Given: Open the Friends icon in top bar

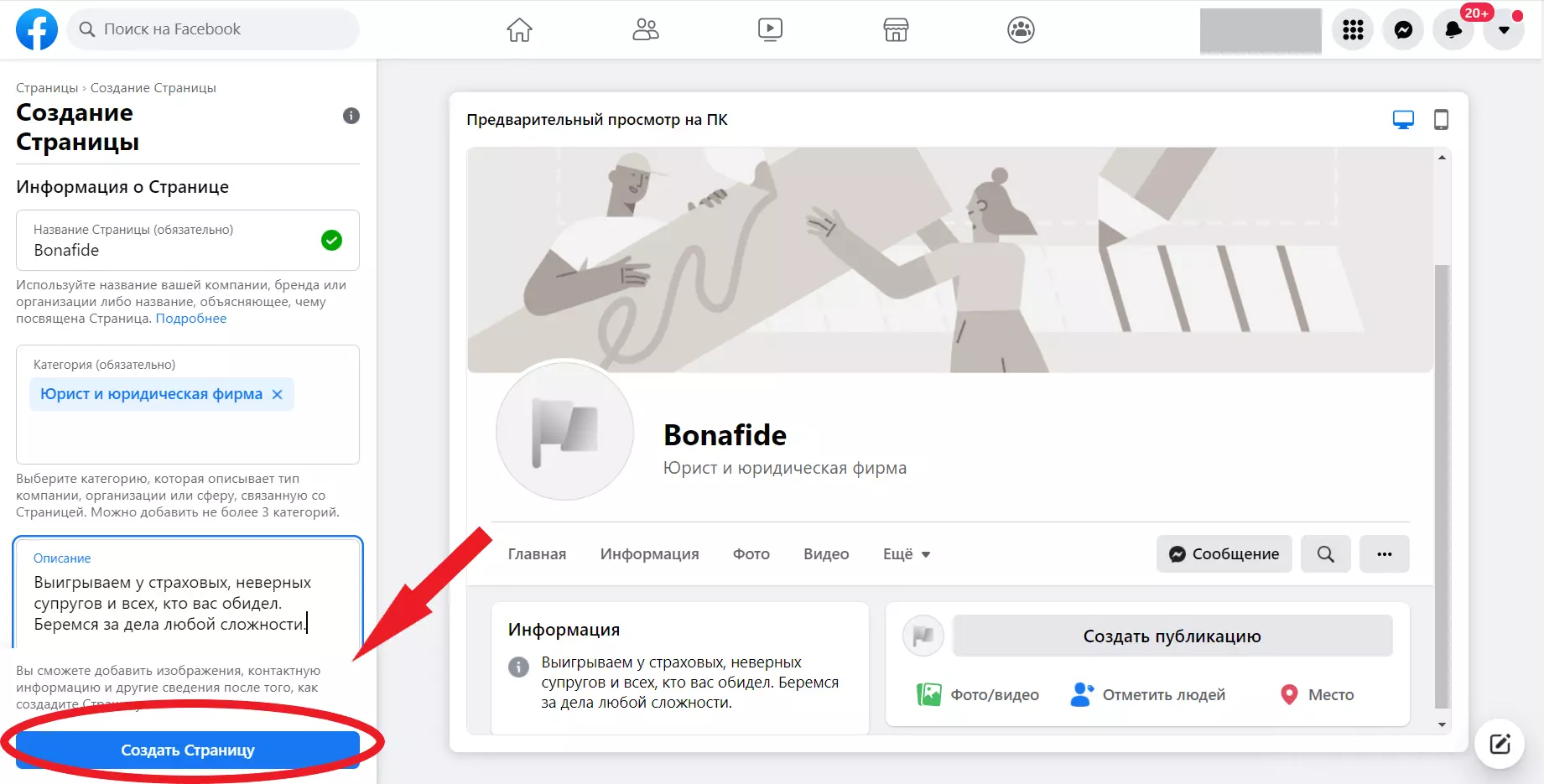Looking at the screenshot, I should 645,30.
